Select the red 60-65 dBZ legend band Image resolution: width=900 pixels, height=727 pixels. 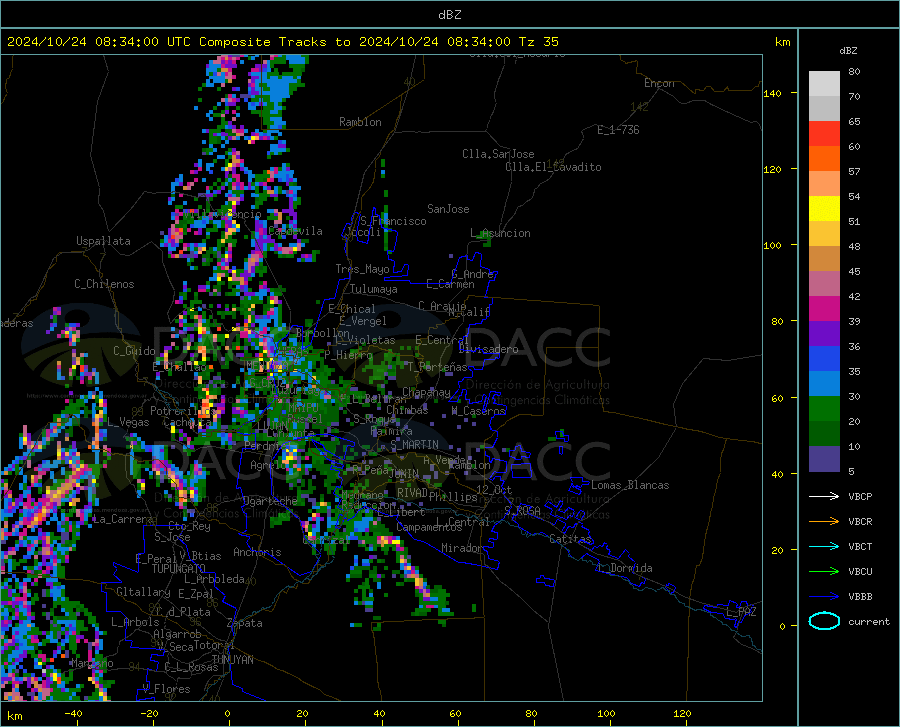(824, 134)
